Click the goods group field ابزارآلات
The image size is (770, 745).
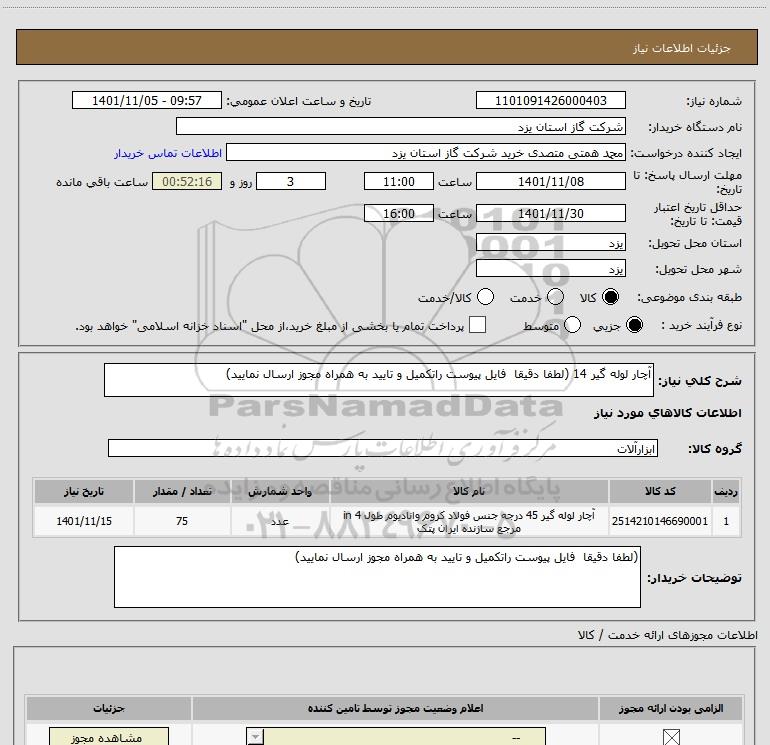(383, 448)
